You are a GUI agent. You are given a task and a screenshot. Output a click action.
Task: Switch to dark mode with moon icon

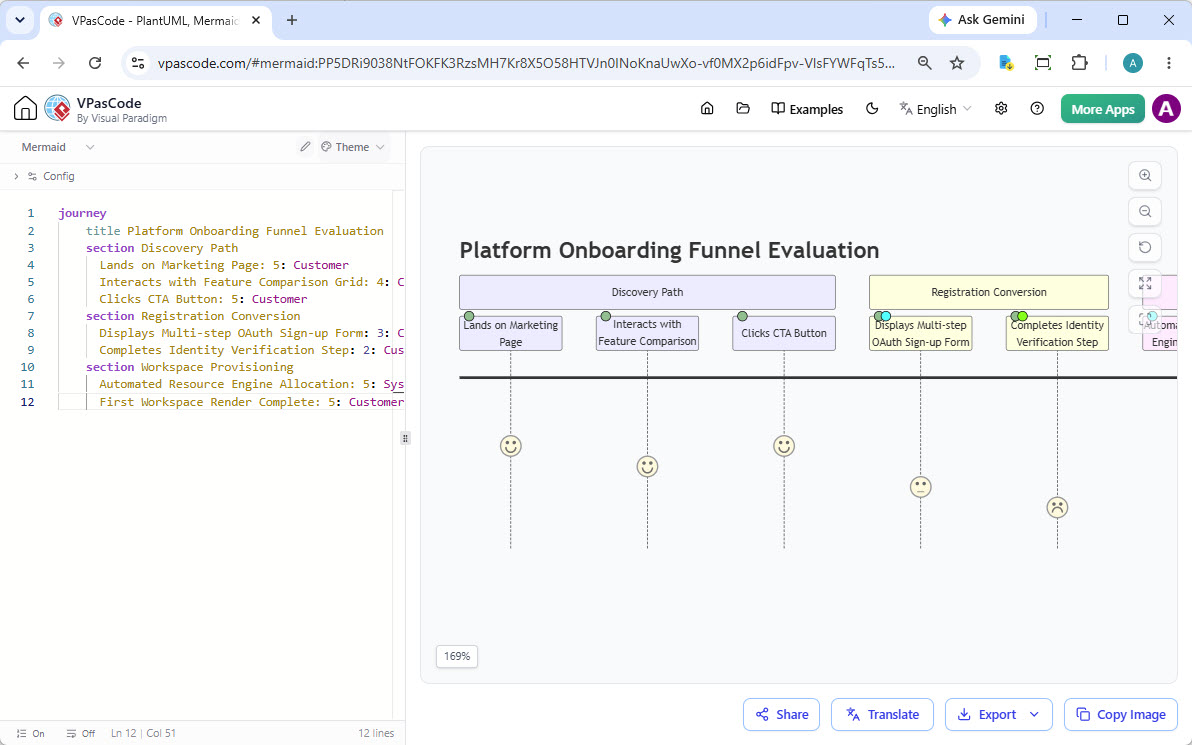point(872,109)
